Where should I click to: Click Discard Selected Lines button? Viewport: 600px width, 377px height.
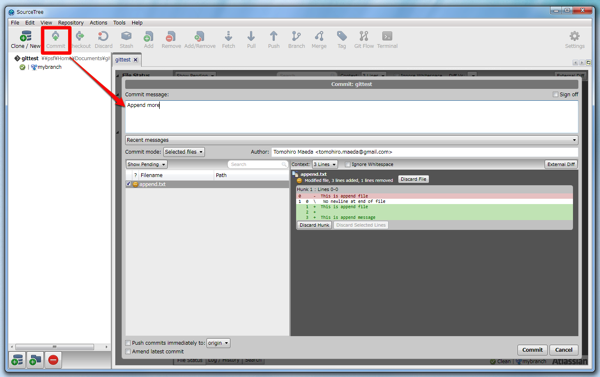point(361,225)
